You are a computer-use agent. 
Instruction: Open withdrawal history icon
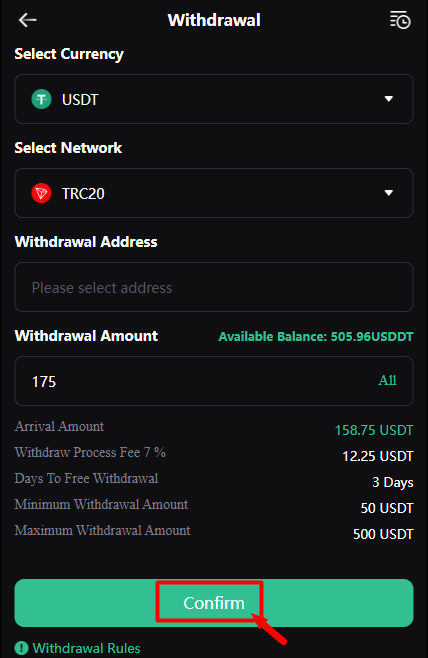coord(400,20)
